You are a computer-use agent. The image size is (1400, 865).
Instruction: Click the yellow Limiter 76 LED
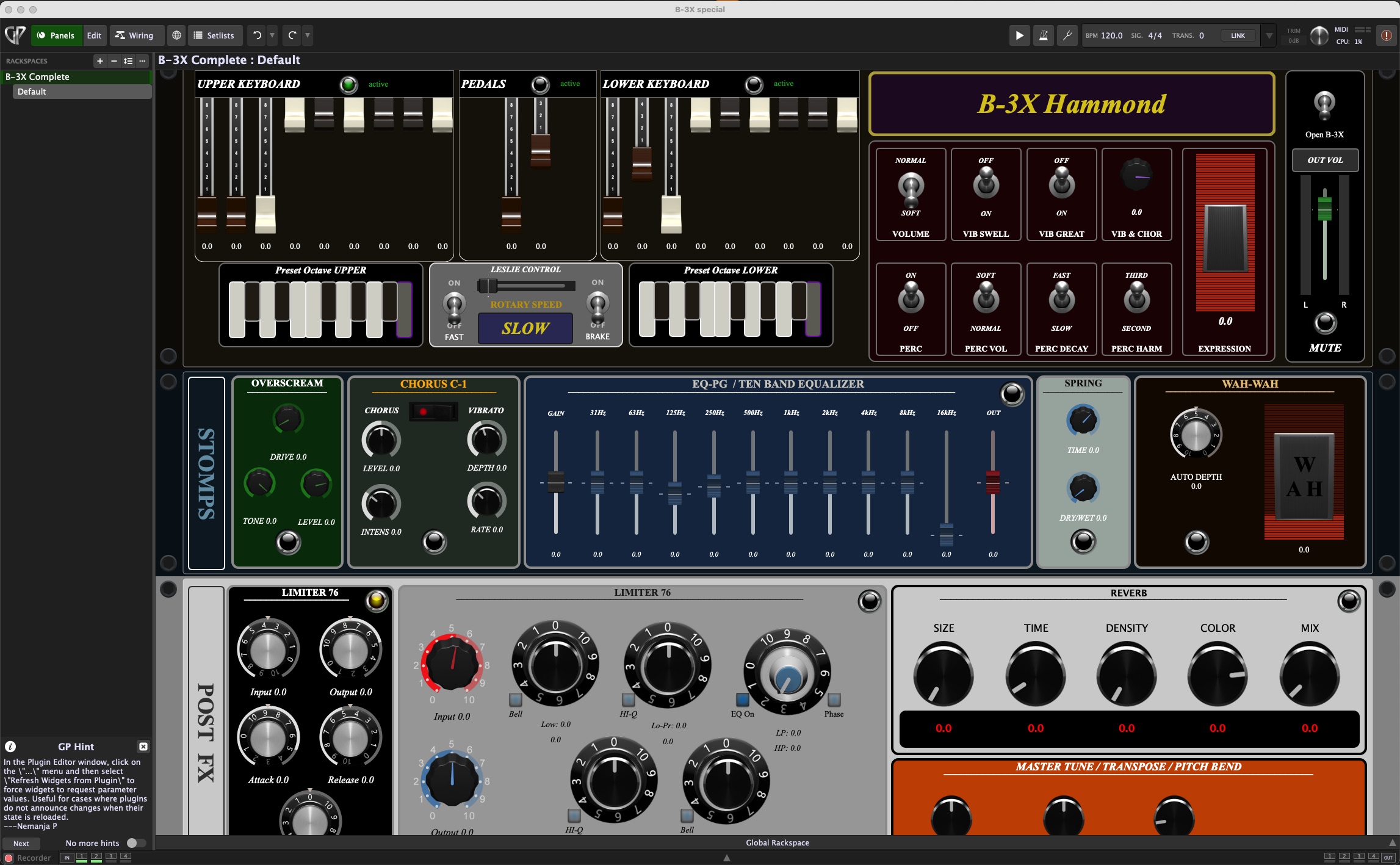[x=377, y=601]
